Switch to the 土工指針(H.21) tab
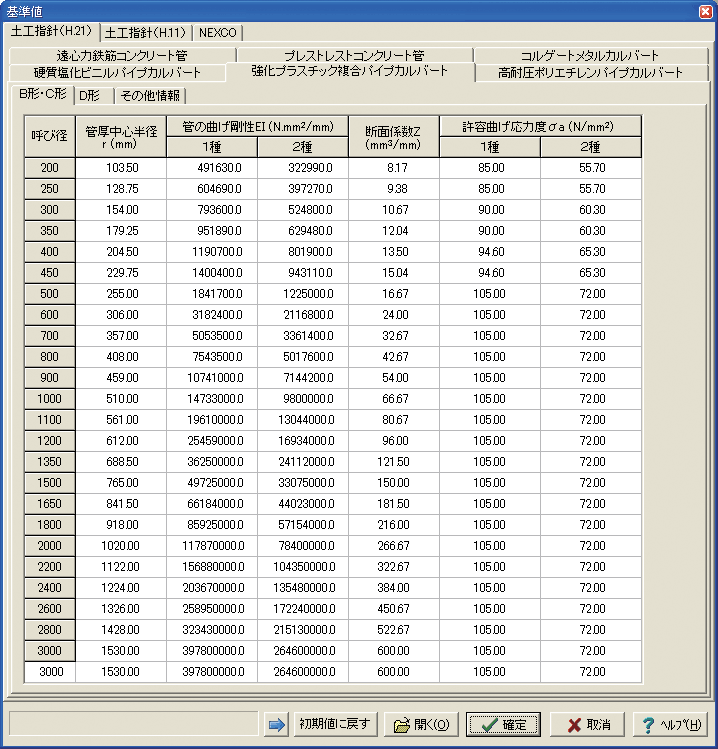The height and width of the screenshot is (749, 718). (x=51, y=32)
